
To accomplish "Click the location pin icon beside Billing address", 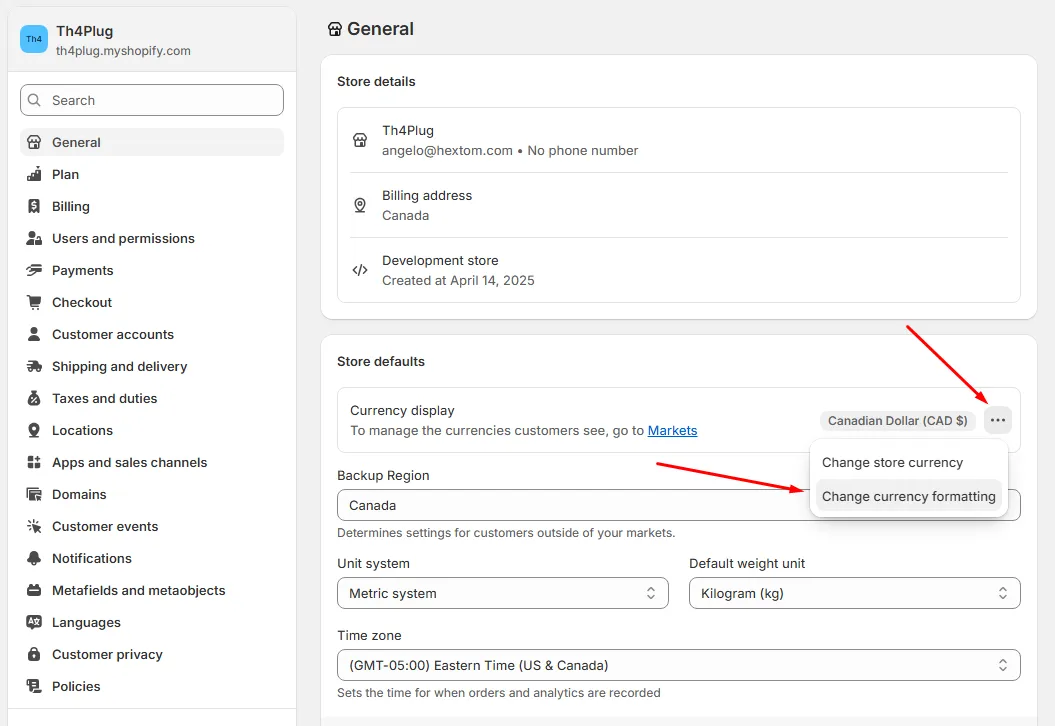I will pos(360,205).
